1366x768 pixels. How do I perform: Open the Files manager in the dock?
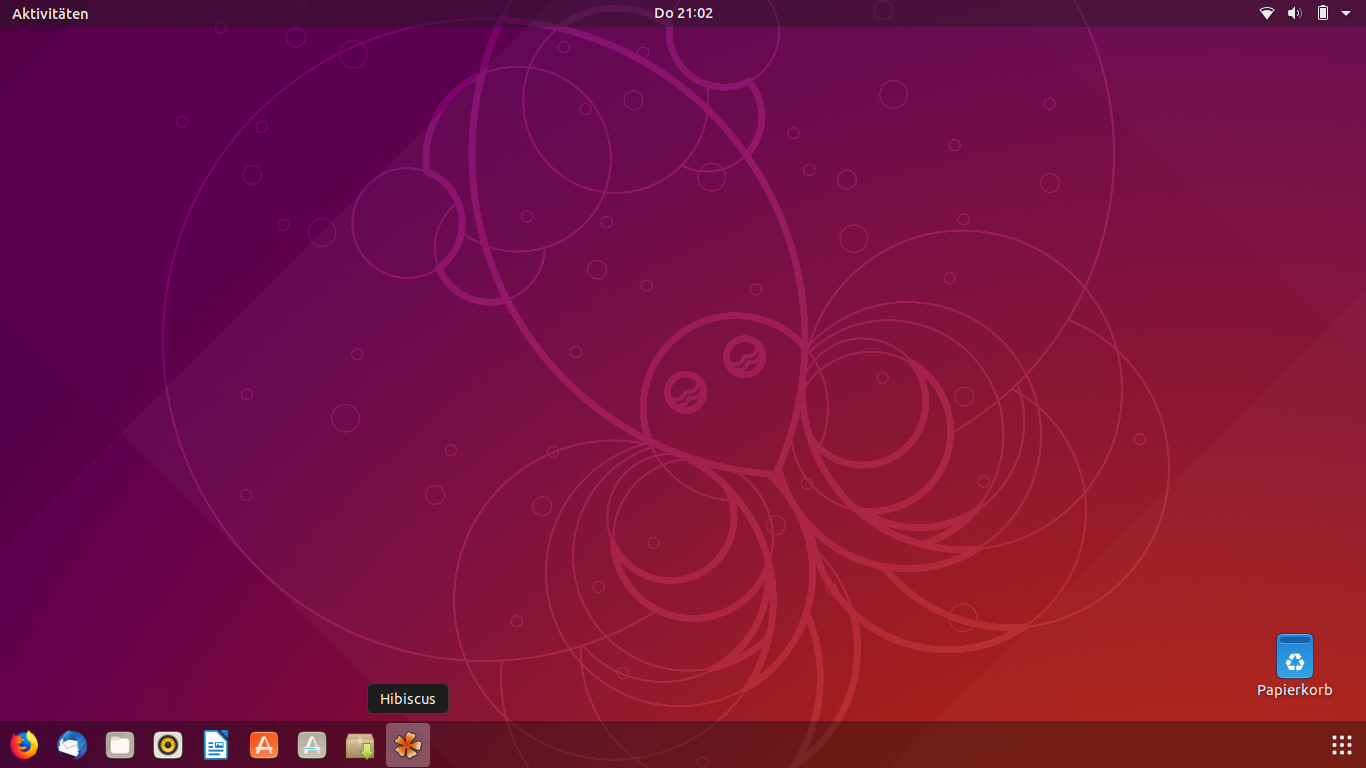(x=120, y=745)
